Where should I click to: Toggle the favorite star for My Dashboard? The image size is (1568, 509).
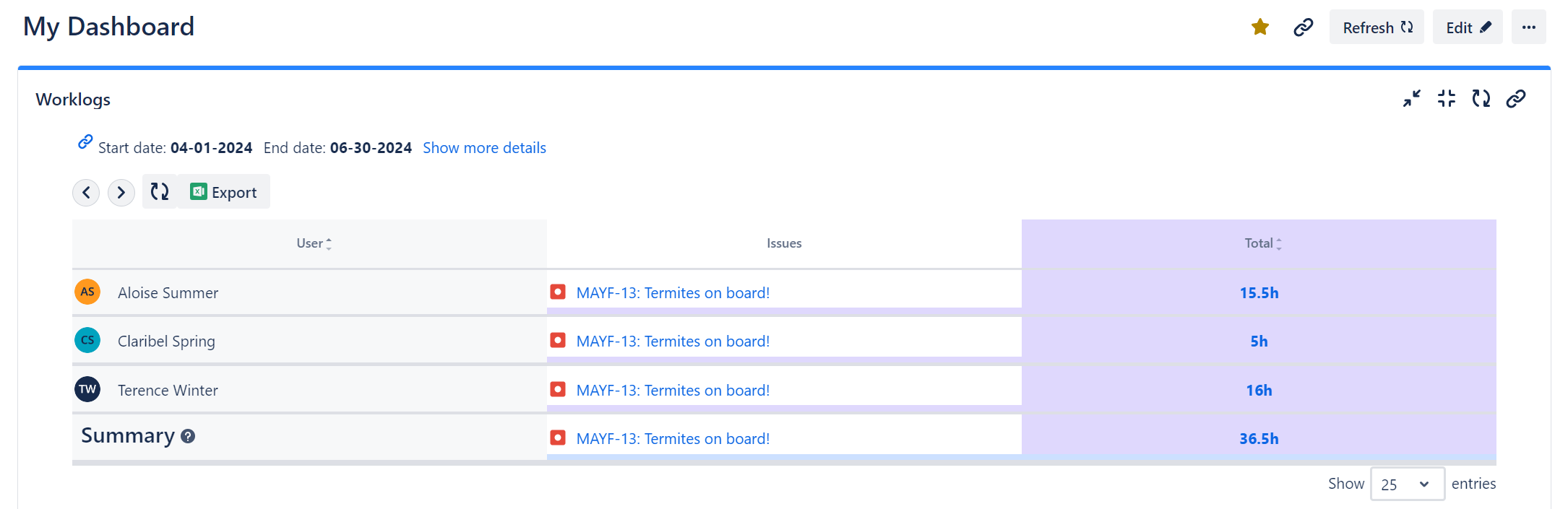(1260, 27)
